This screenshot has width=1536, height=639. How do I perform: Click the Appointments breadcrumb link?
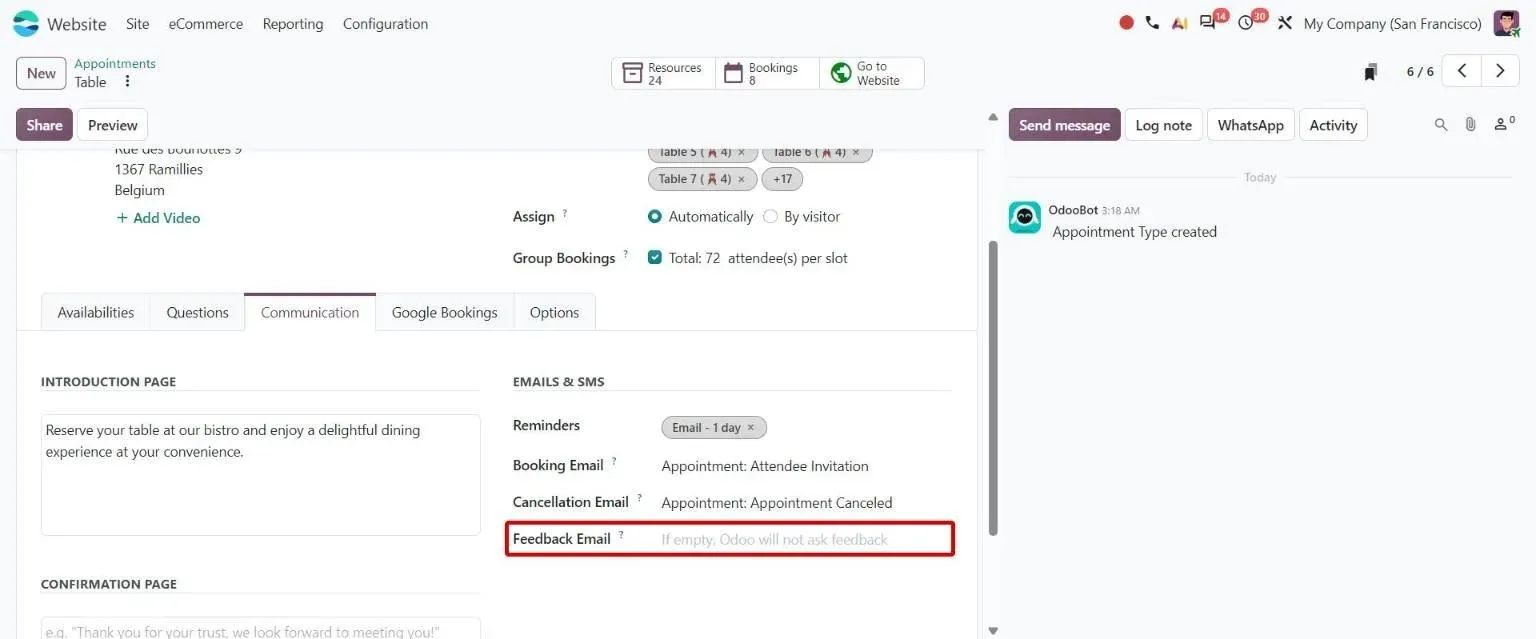[115, 63]
